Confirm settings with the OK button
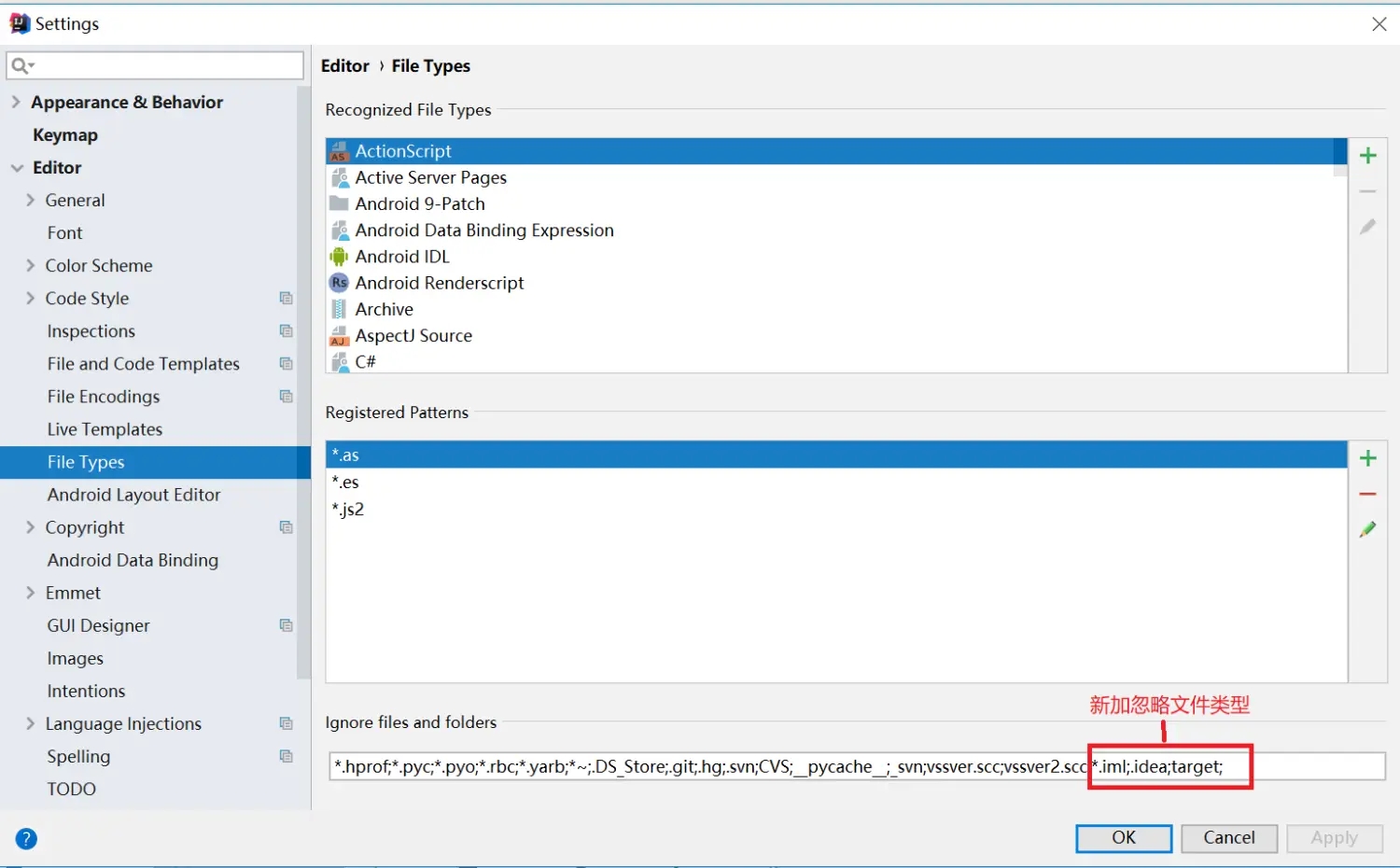This screenshot has height=868, width=1400. click(1124, 838)
